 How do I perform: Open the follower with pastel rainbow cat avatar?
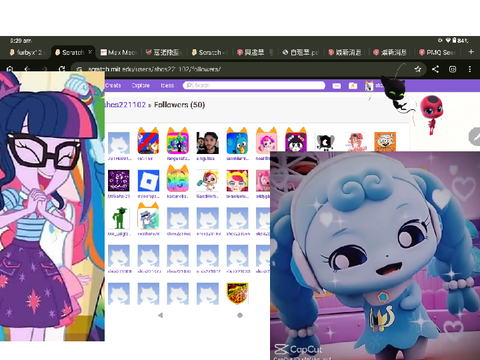click(178, 181)
